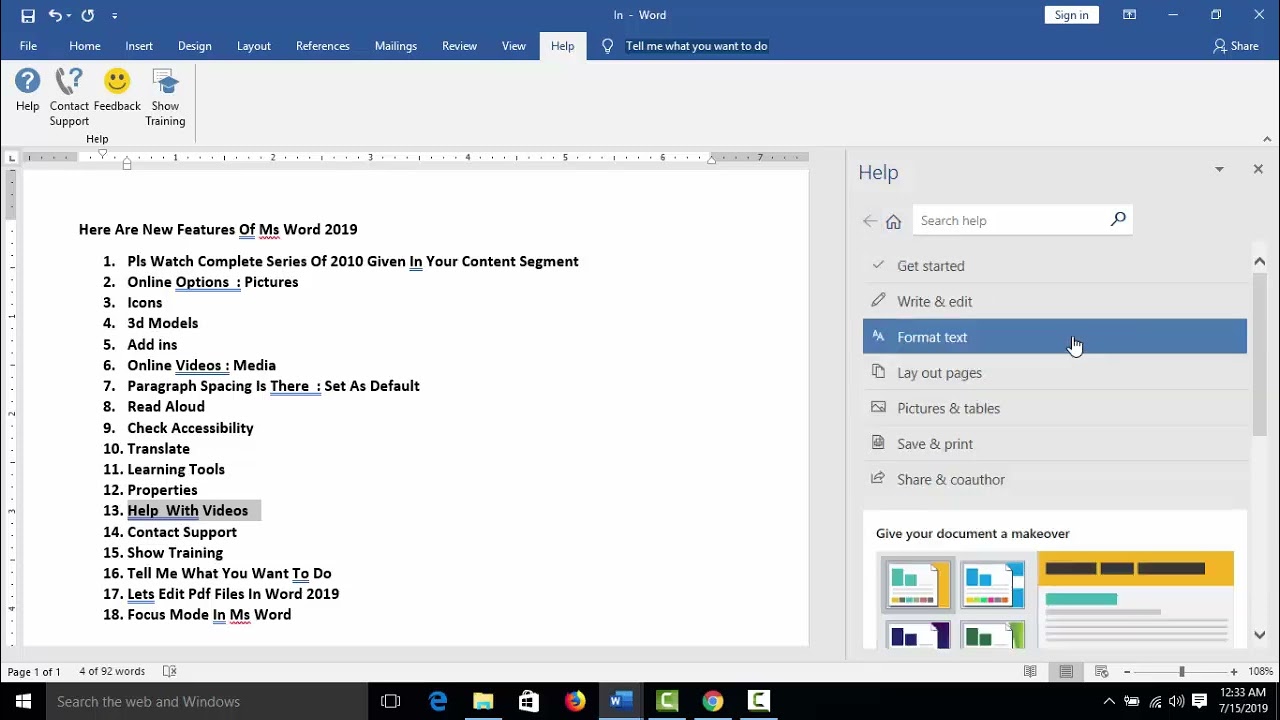The width and height of the screenshot is (1280, 720).
Task: Click the Help pane scroll up arrow
Action: [x=1259, y=261]
